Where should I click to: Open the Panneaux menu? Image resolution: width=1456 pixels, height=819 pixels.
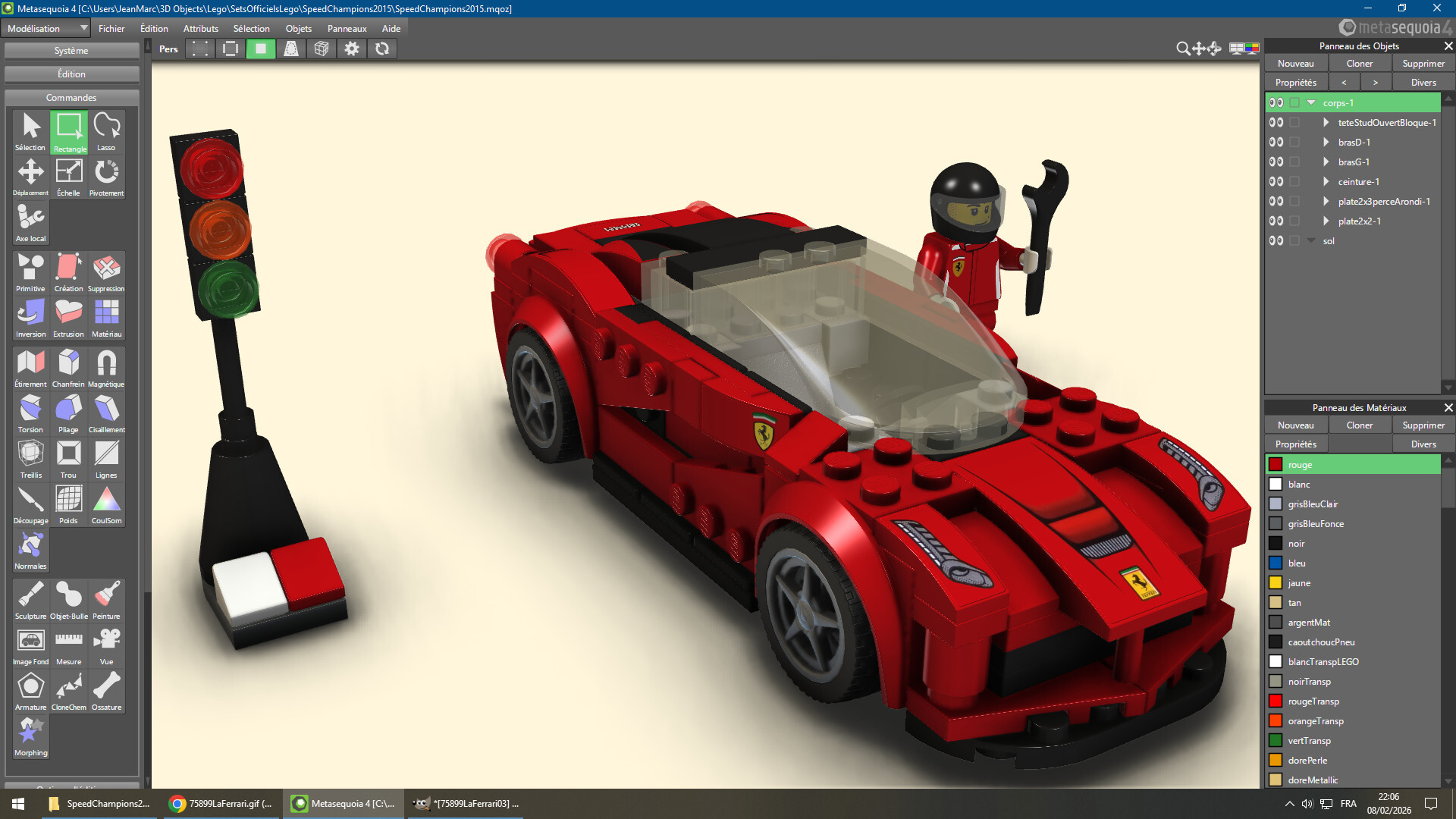coord(347,28)
